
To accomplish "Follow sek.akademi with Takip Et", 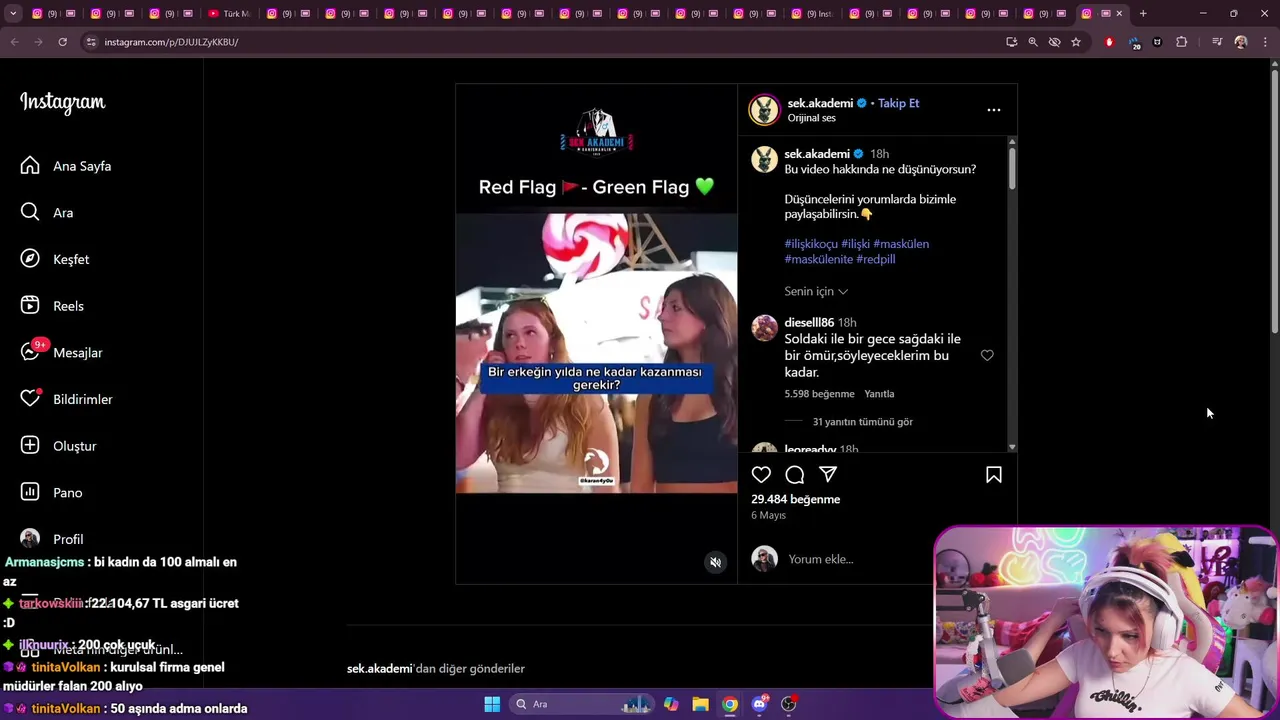I will [x=898, y=103].
